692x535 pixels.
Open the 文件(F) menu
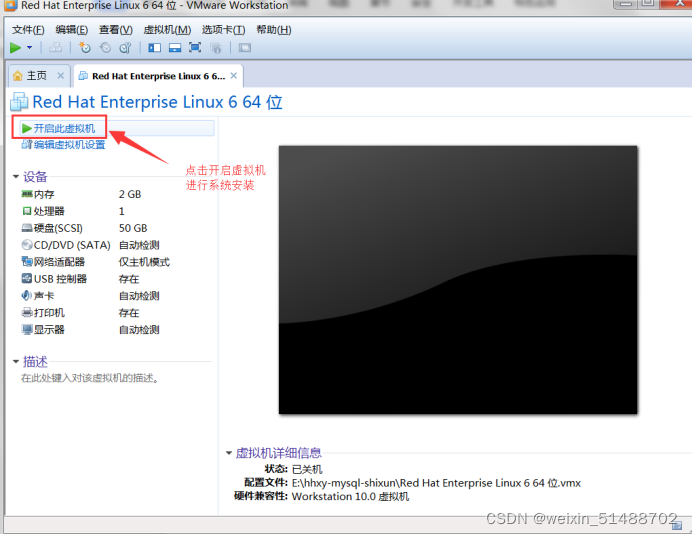coord(28,30)
